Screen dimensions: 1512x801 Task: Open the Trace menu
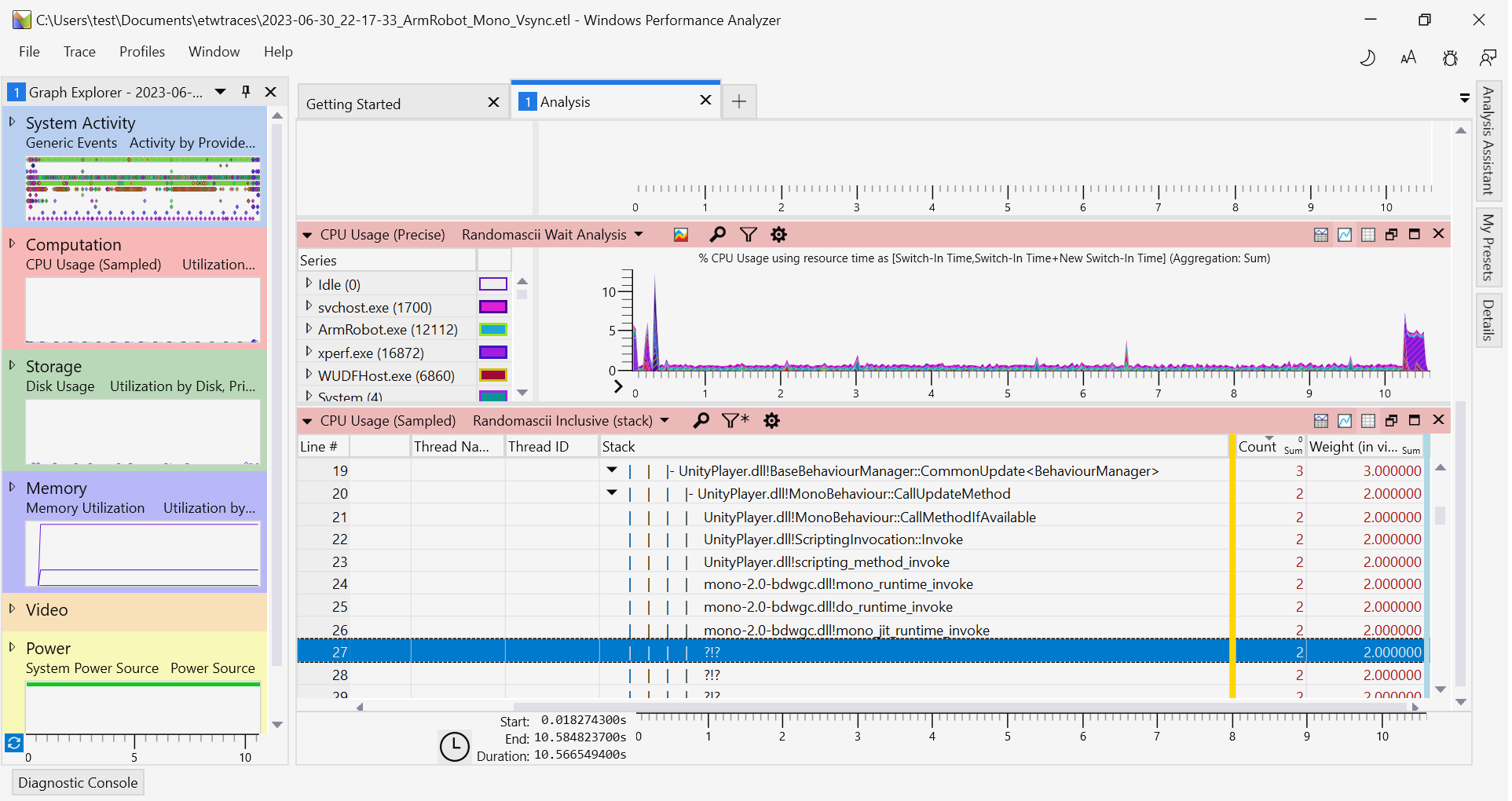point(79,52)
